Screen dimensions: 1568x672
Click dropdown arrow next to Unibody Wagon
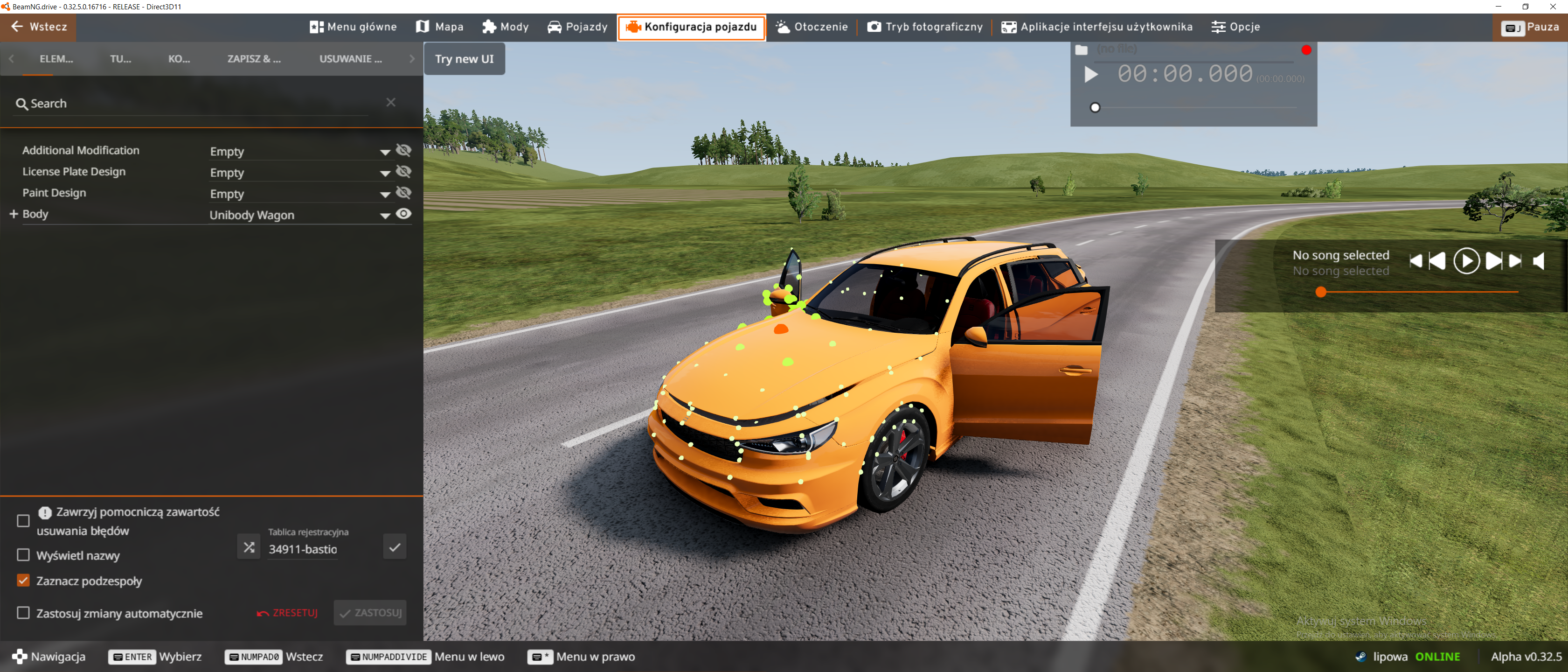(x=385, y=216)
